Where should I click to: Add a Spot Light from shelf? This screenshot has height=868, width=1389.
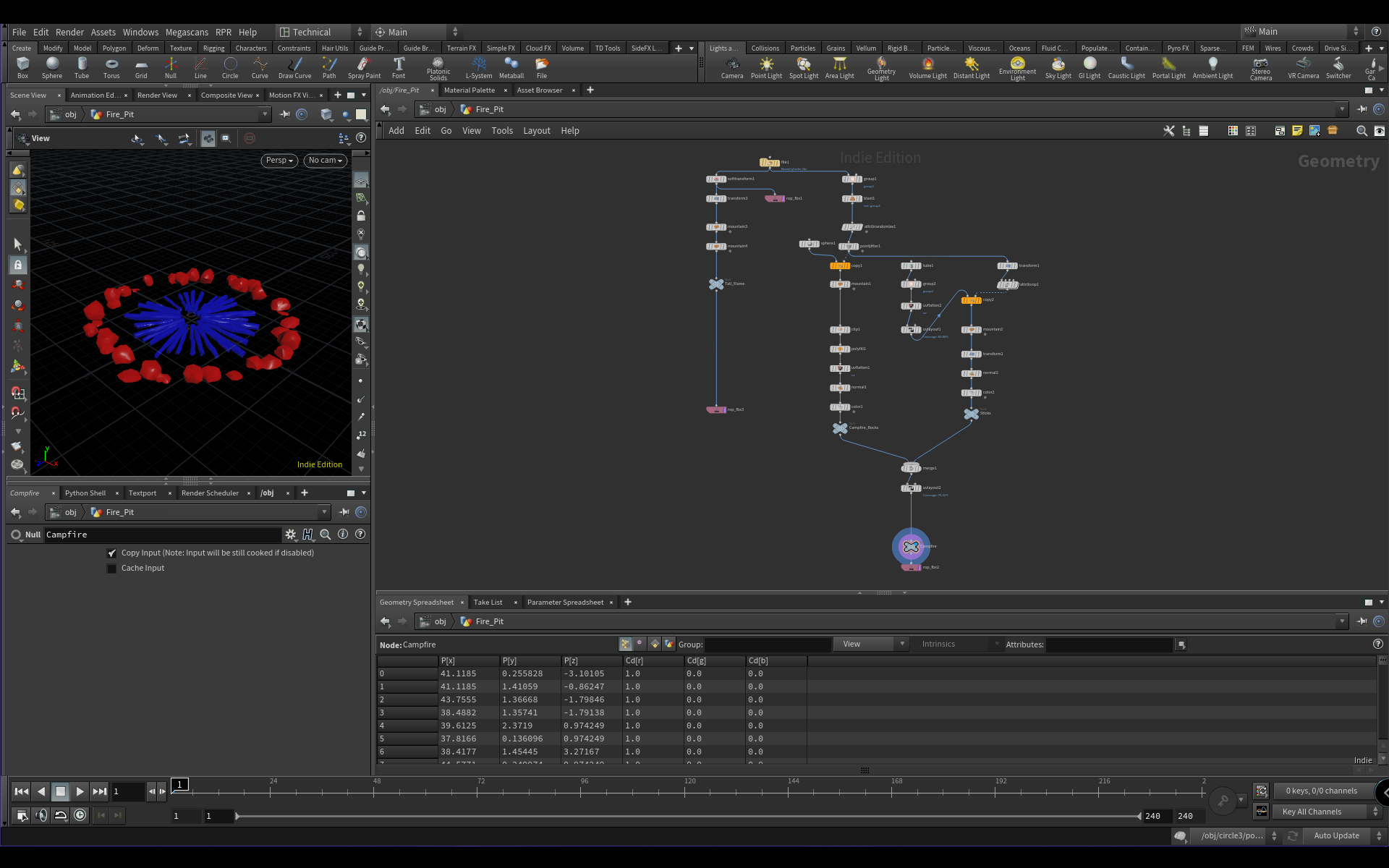(x=803, y=68)
